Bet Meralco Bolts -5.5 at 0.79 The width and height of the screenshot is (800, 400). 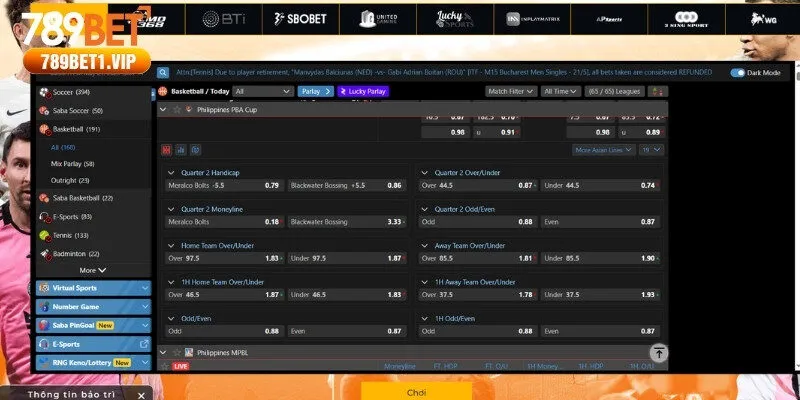pos(224,186)
